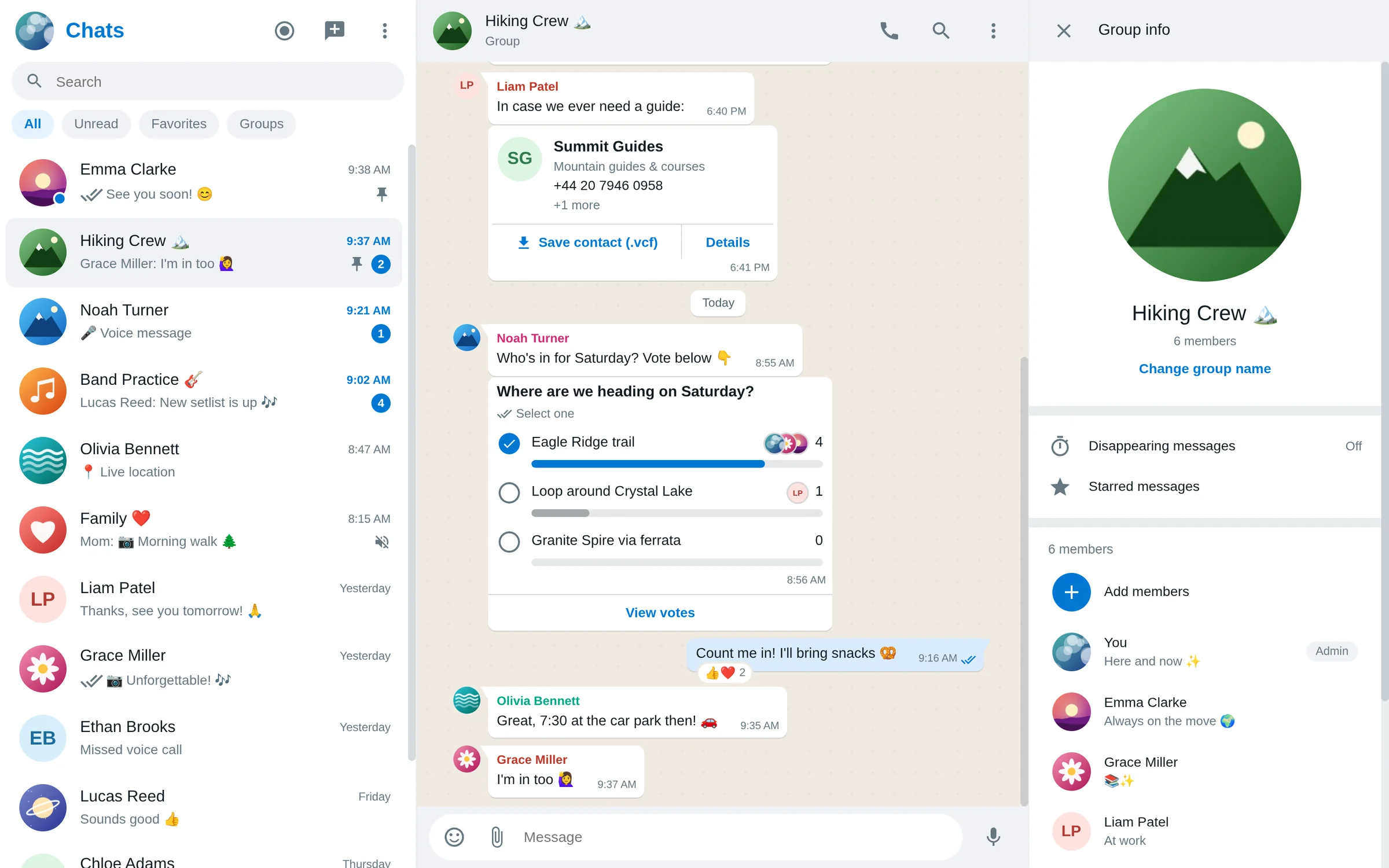Select member Emma Clarke in Group info
This screenshot has height=868, width=1389.
point(1205,712)
